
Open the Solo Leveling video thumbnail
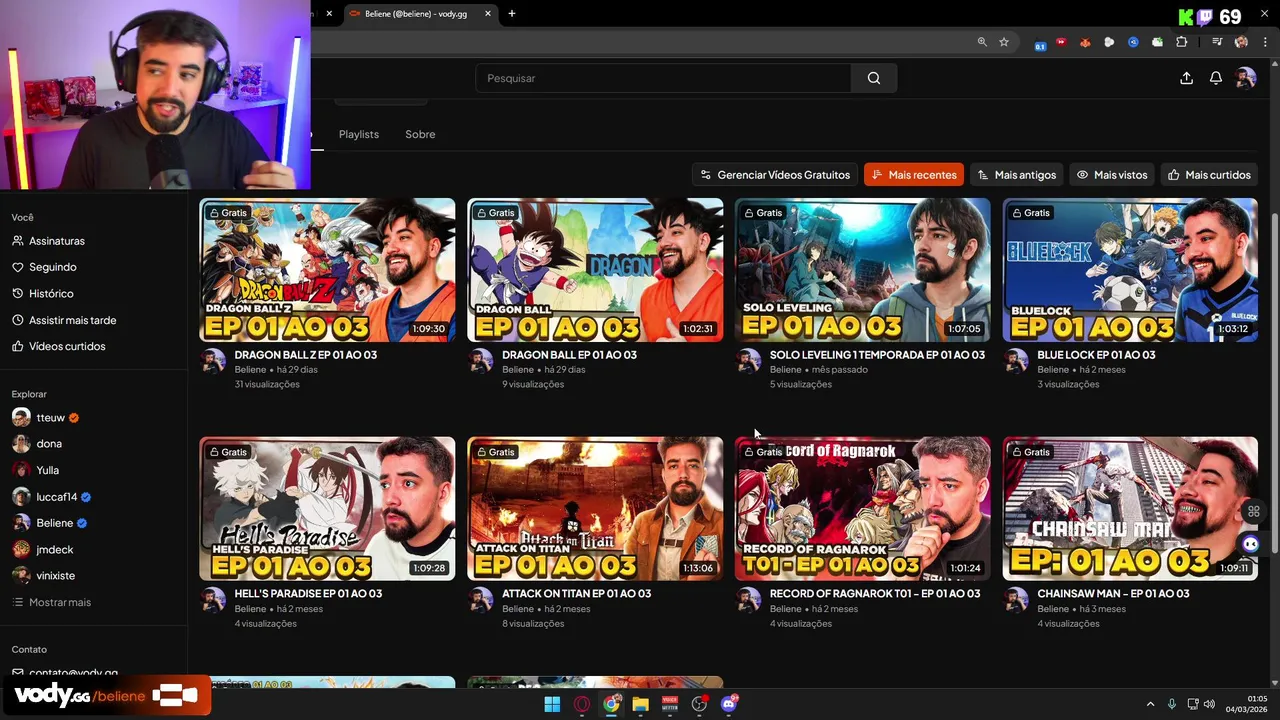point(863,270)
